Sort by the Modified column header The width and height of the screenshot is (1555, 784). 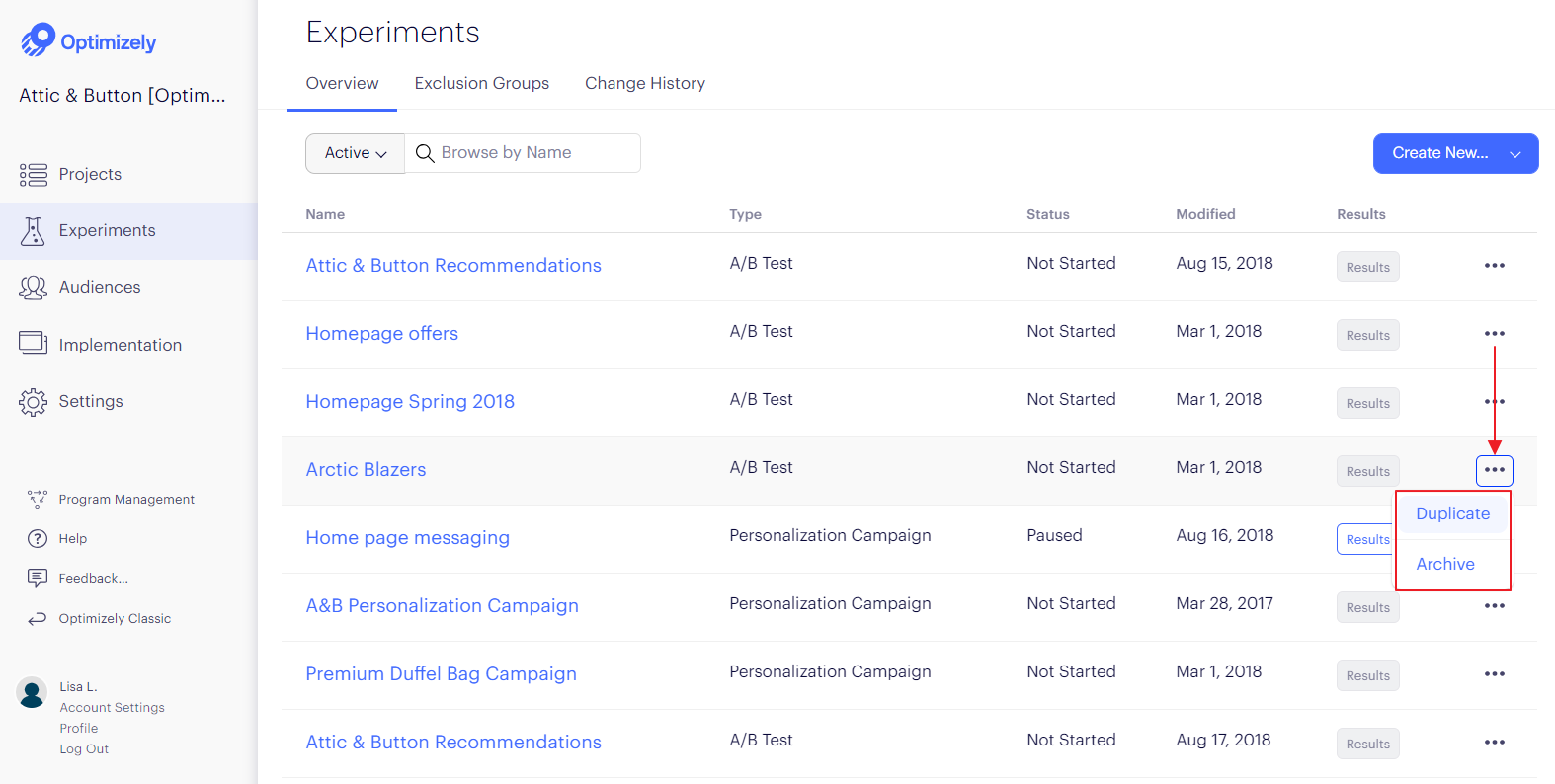[1205, 214]
